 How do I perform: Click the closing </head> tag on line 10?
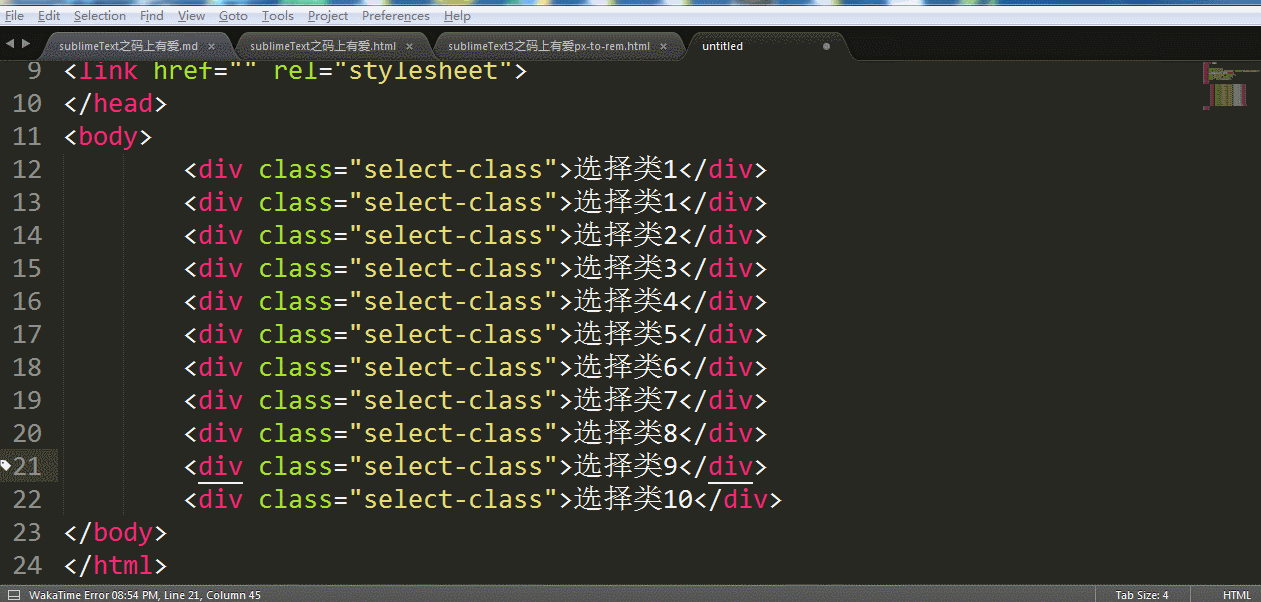tap(115, 103)
